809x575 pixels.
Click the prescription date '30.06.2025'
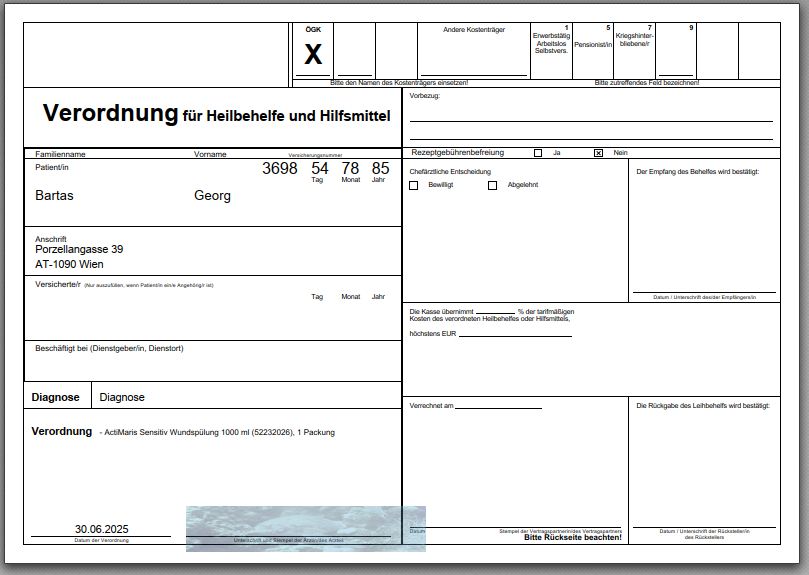101,529
